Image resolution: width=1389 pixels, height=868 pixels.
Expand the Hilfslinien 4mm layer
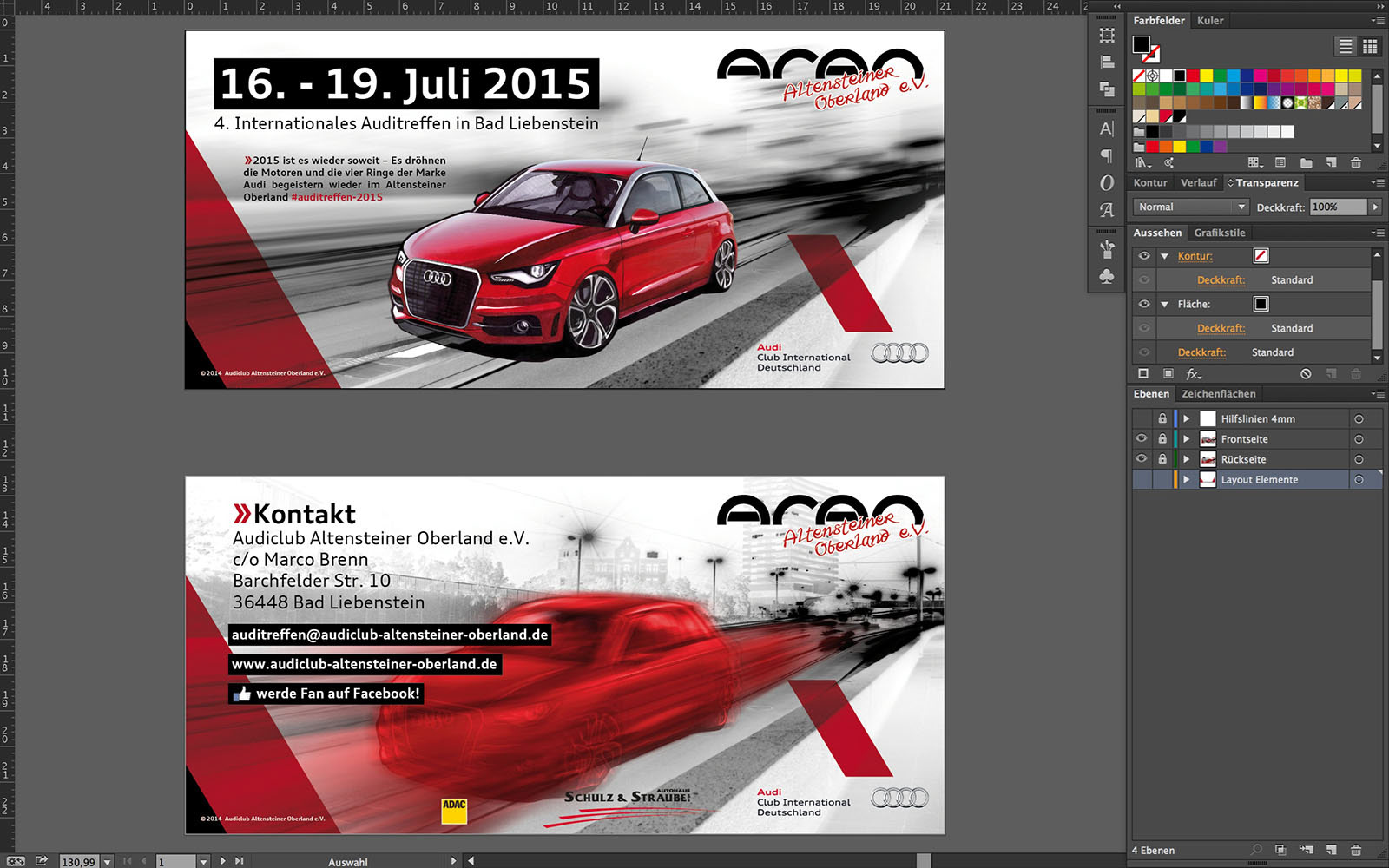click(x=1186, y=418)
